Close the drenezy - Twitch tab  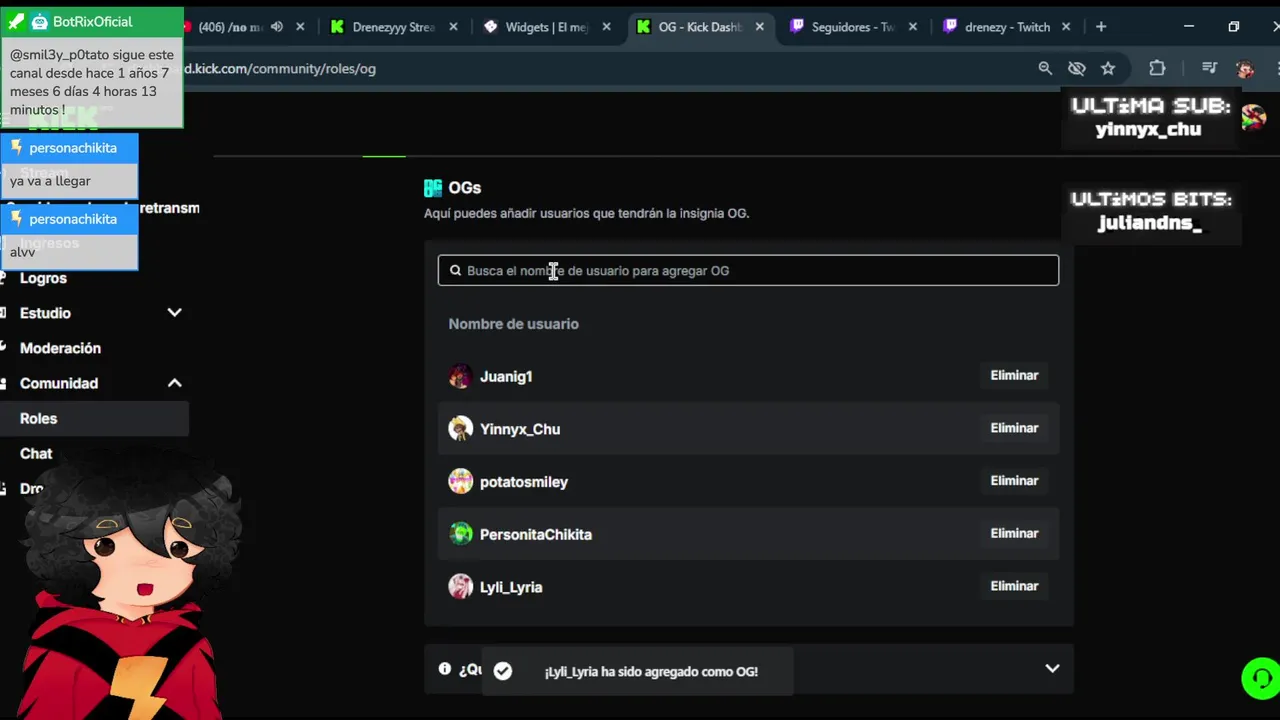[1066, 27]
